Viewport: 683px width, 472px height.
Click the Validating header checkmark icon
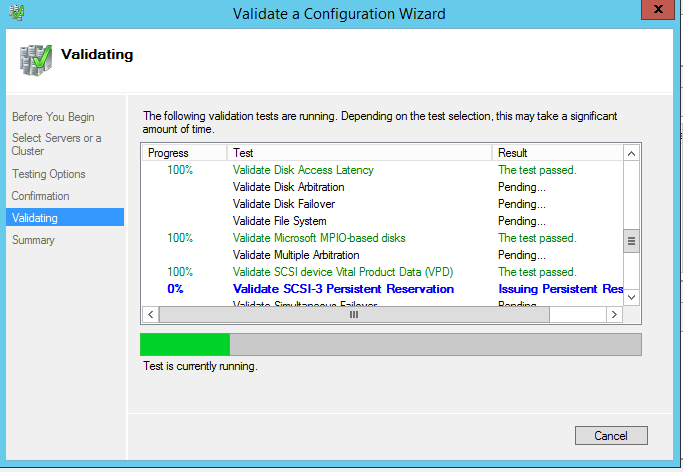click(34, 58)
